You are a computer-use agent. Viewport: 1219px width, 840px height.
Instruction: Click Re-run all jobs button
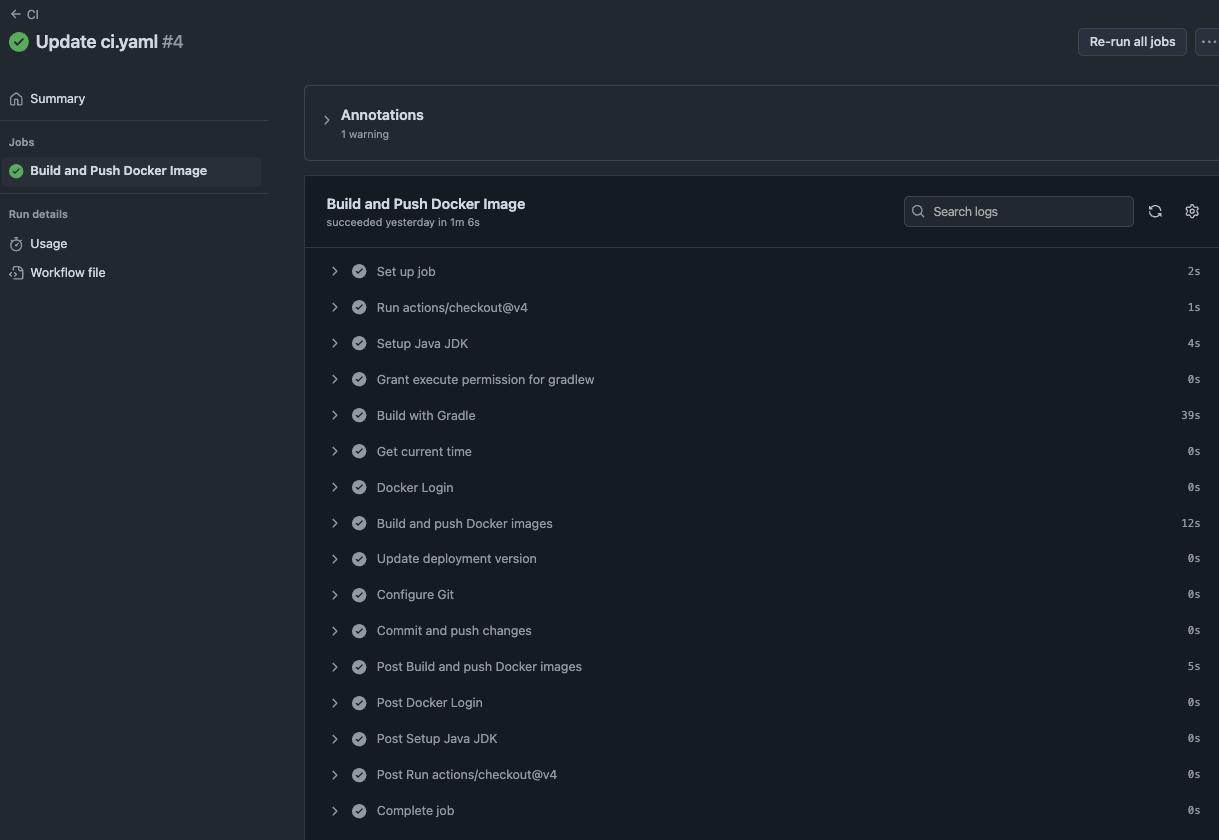click(x=1132, y=42)
